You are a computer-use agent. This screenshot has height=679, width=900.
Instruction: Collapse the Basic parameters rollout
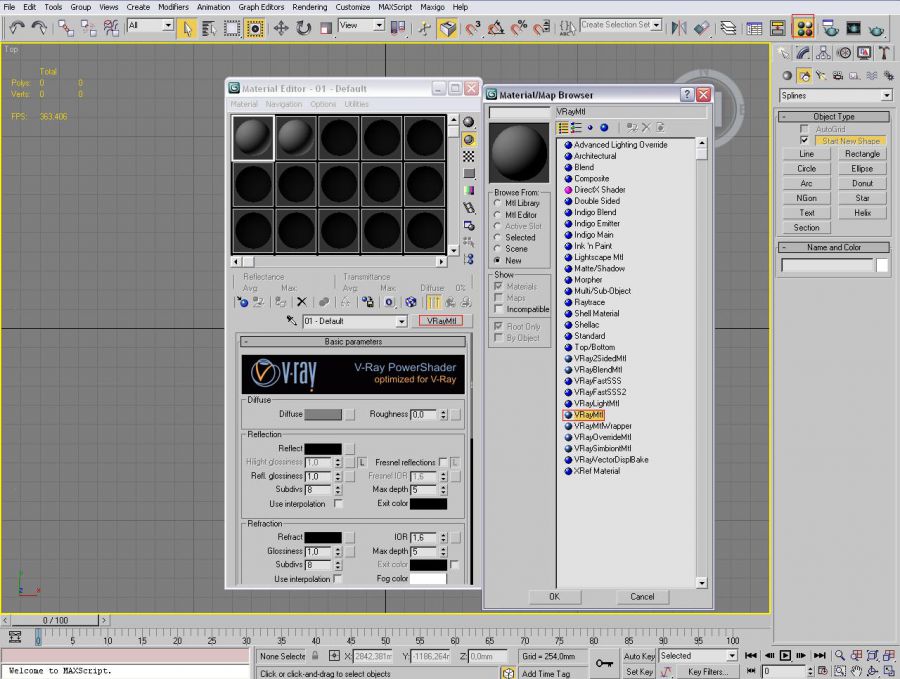pos(353,342)
